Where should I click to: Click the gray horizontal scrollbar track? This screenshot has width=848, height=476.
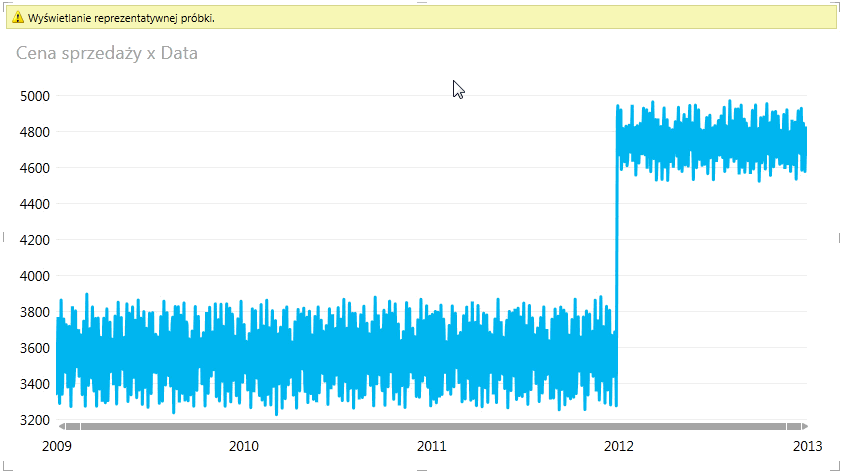(x=432, y=427)
